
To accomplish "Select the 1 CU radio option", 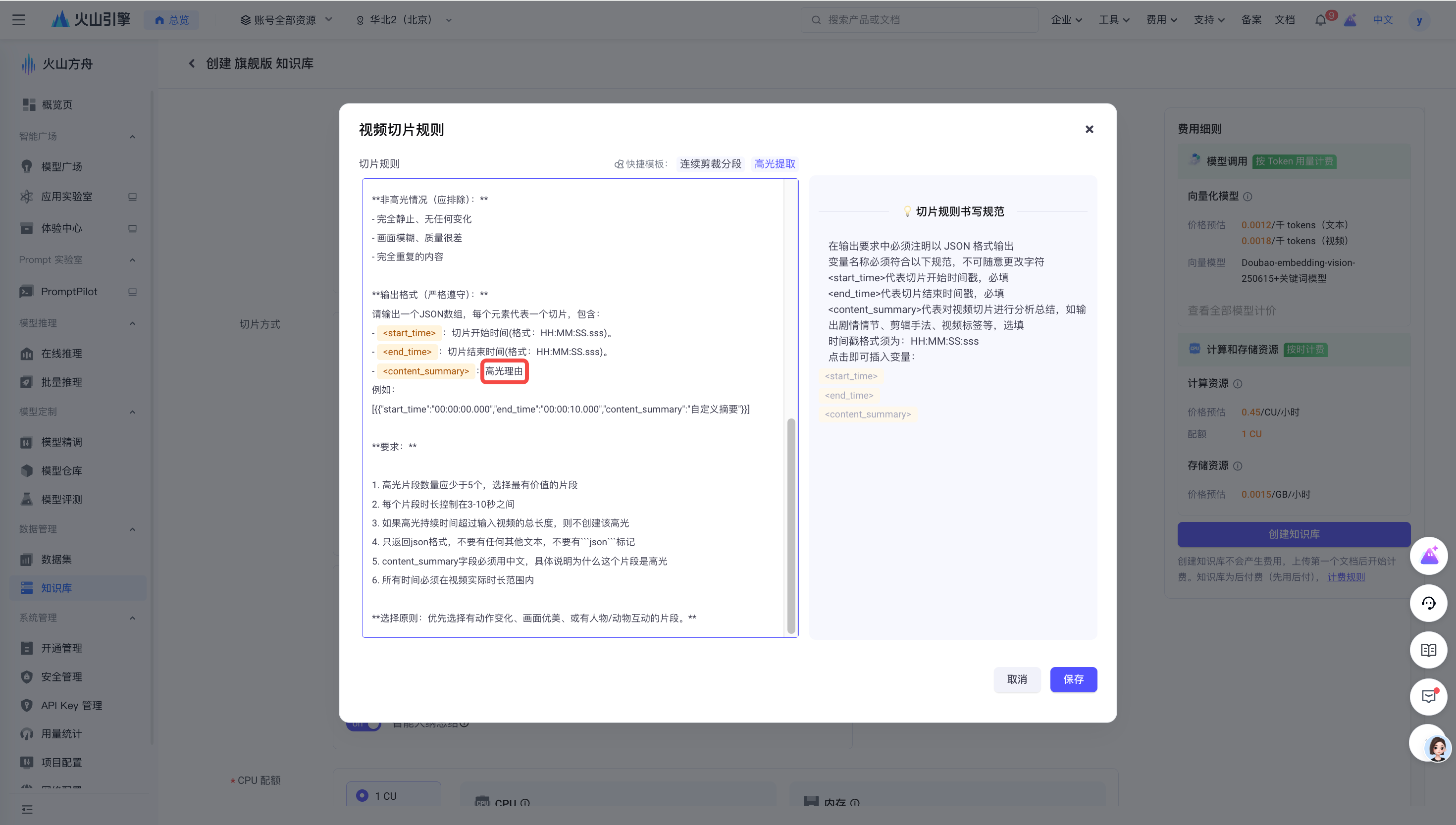I will pyautogui.click(x=362, y=795).
